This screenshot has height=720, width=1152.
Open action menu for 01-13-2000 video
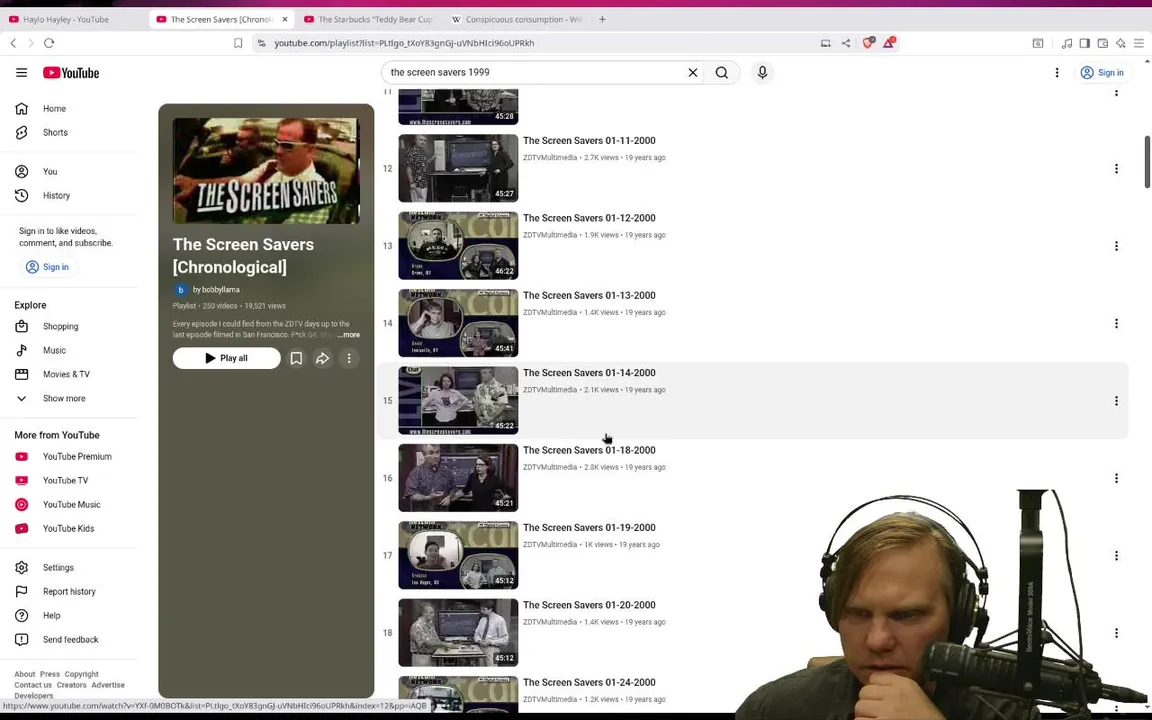click(1116, 323)
